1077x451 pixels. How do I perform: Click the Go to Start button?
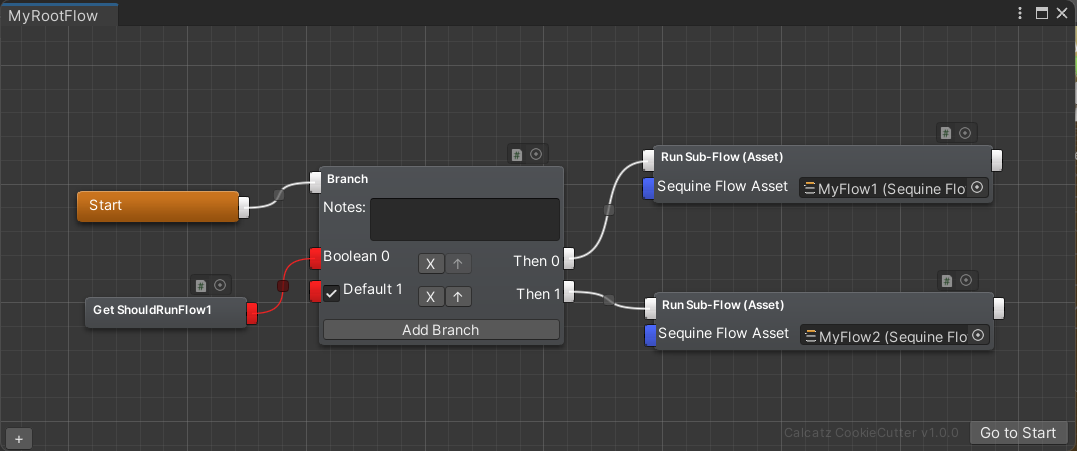[1018, 432]
